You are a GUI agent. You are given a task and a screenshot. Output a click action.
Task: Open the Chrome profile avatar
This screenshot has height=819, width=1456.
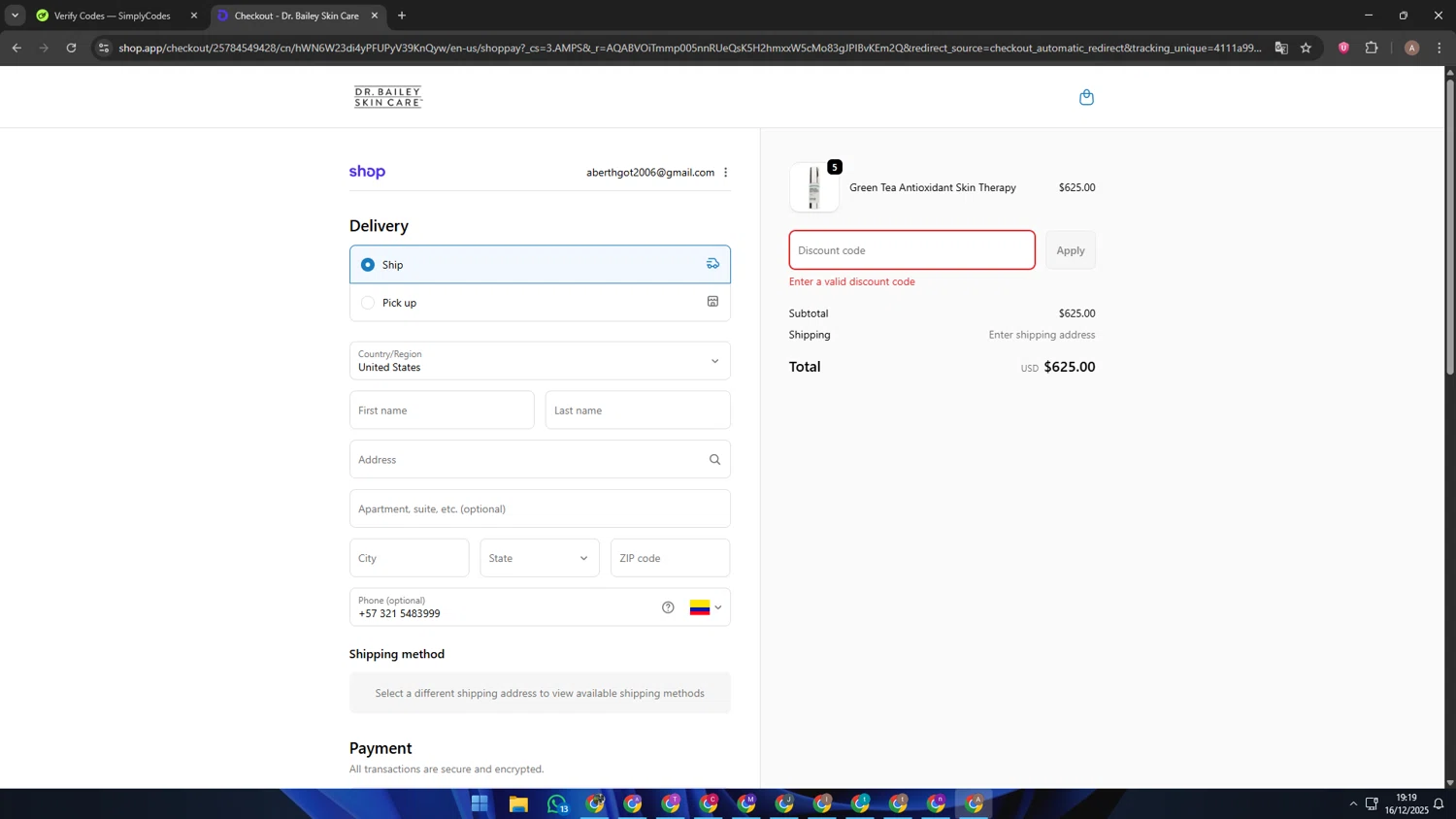coord(1411,48)
